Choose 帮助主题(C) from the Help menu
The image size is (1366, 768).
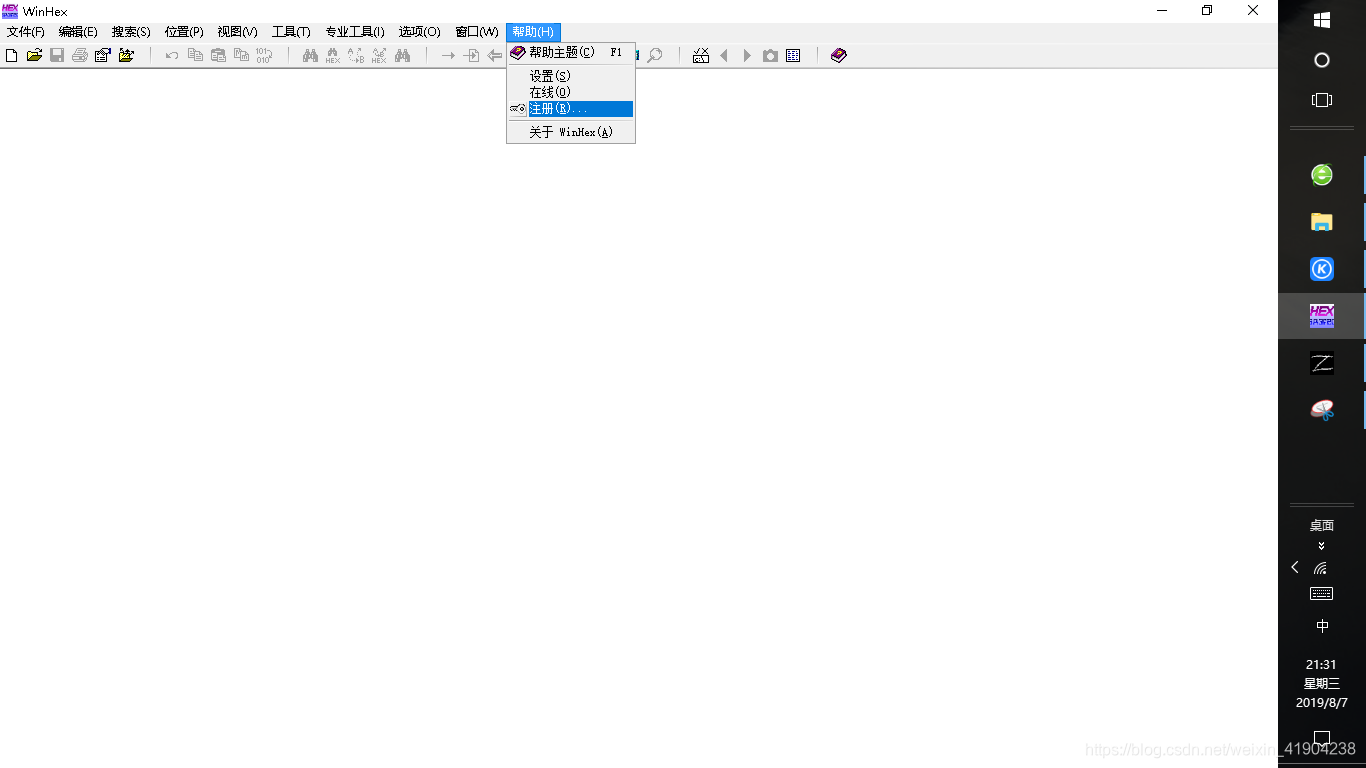pos(571,52)
